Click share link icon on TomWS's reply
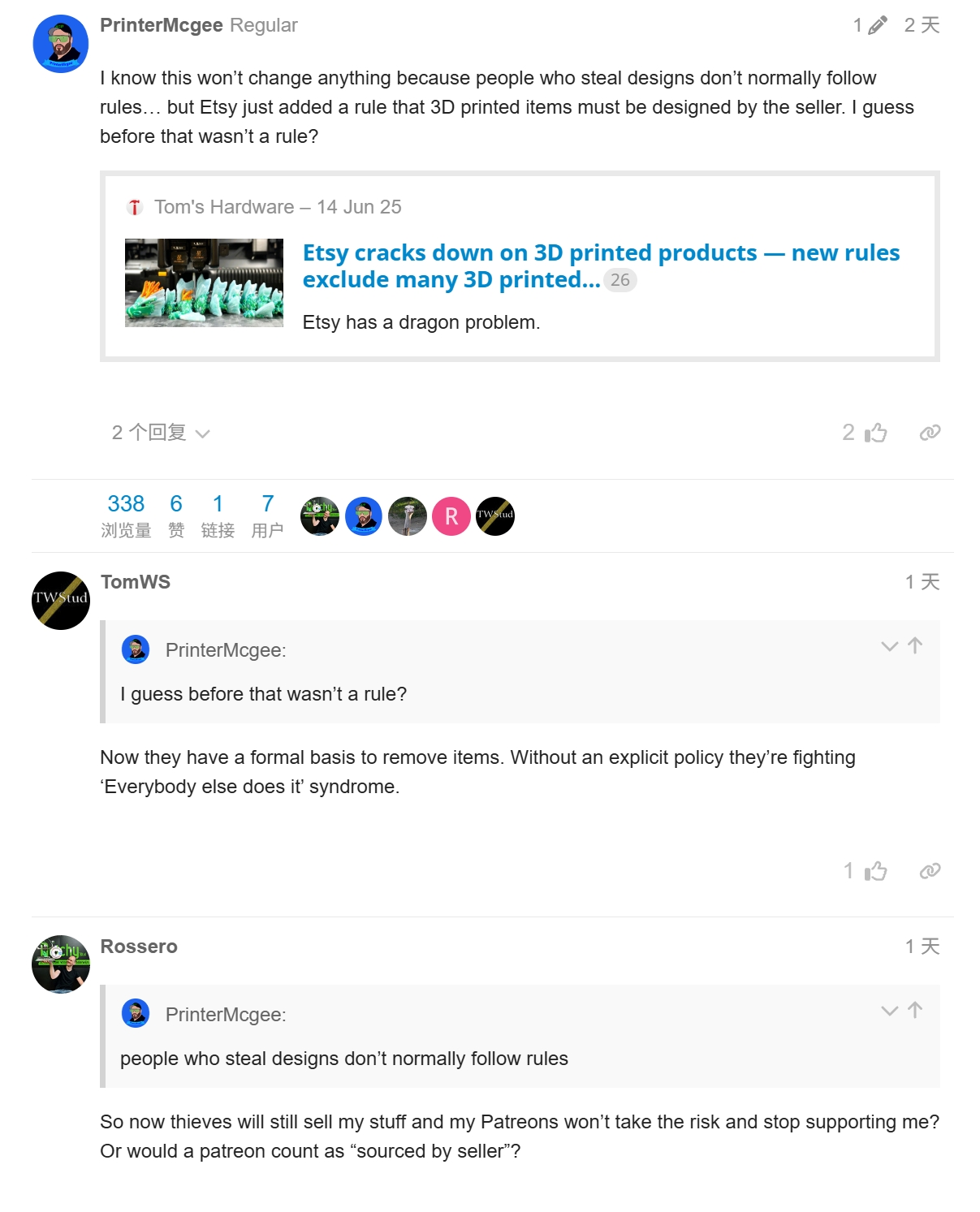980x1212 pixels. point(930,871)
